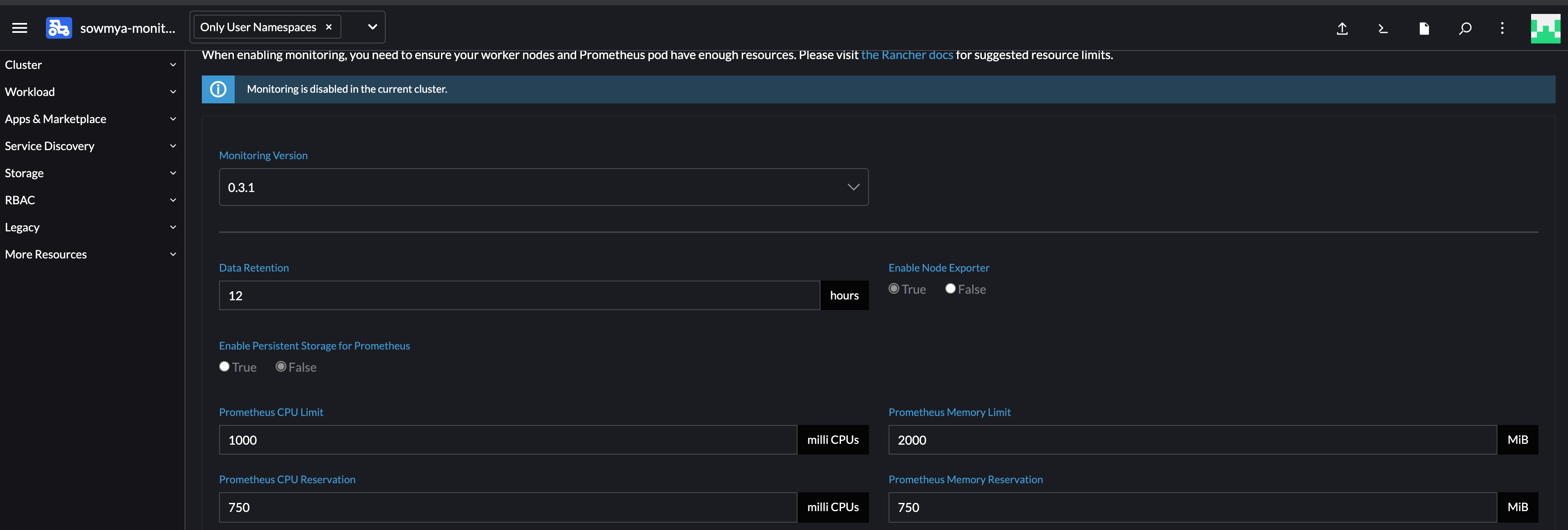Open Apps & Marketplace in sidebar
1568x530 pixels.
point(91,119)
